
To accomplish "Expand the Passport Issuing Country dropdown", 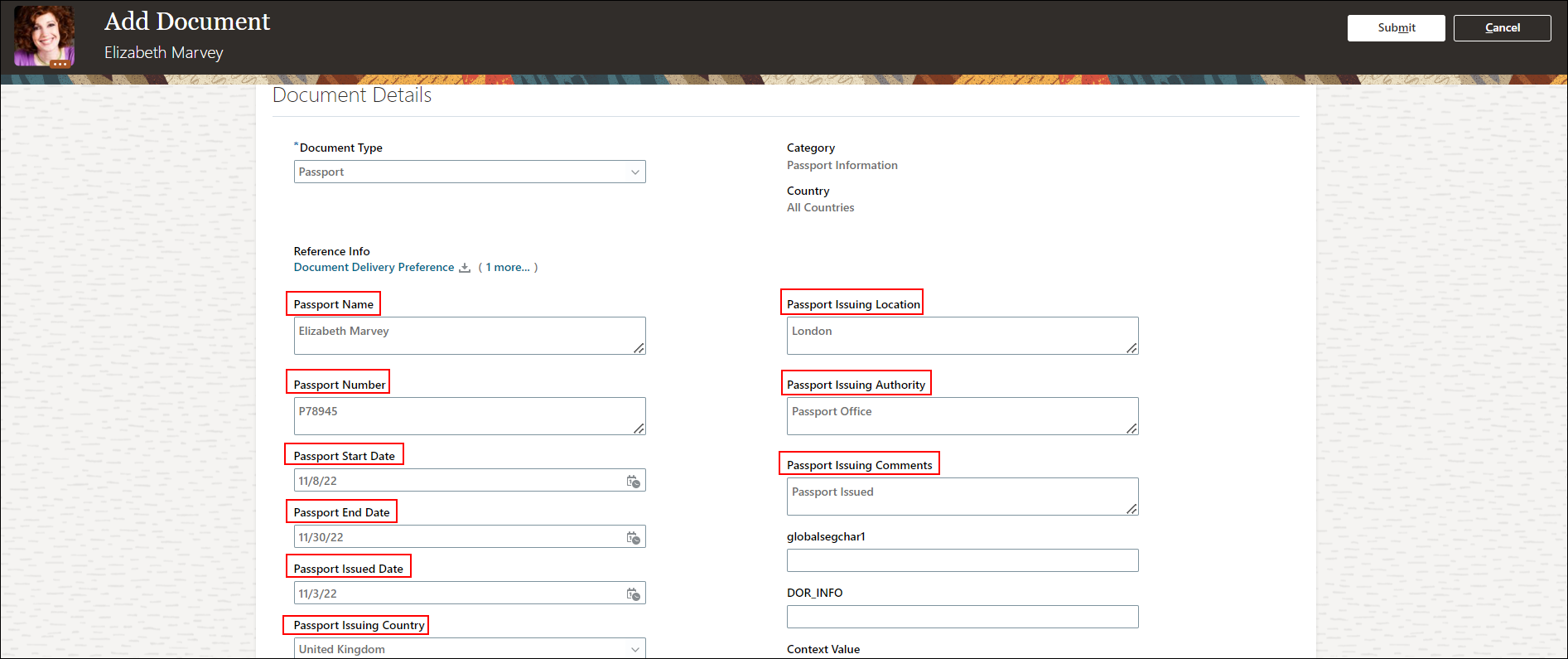I will [x=635, y=649].
